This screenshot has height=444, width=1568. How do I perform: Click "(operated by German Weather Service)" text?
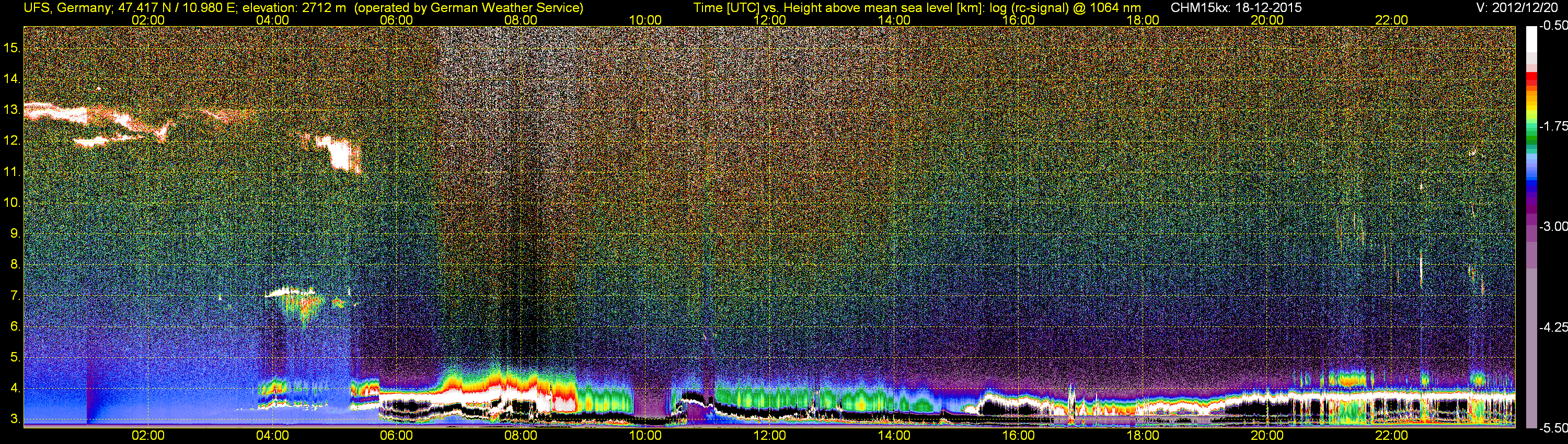coord(469,8)
